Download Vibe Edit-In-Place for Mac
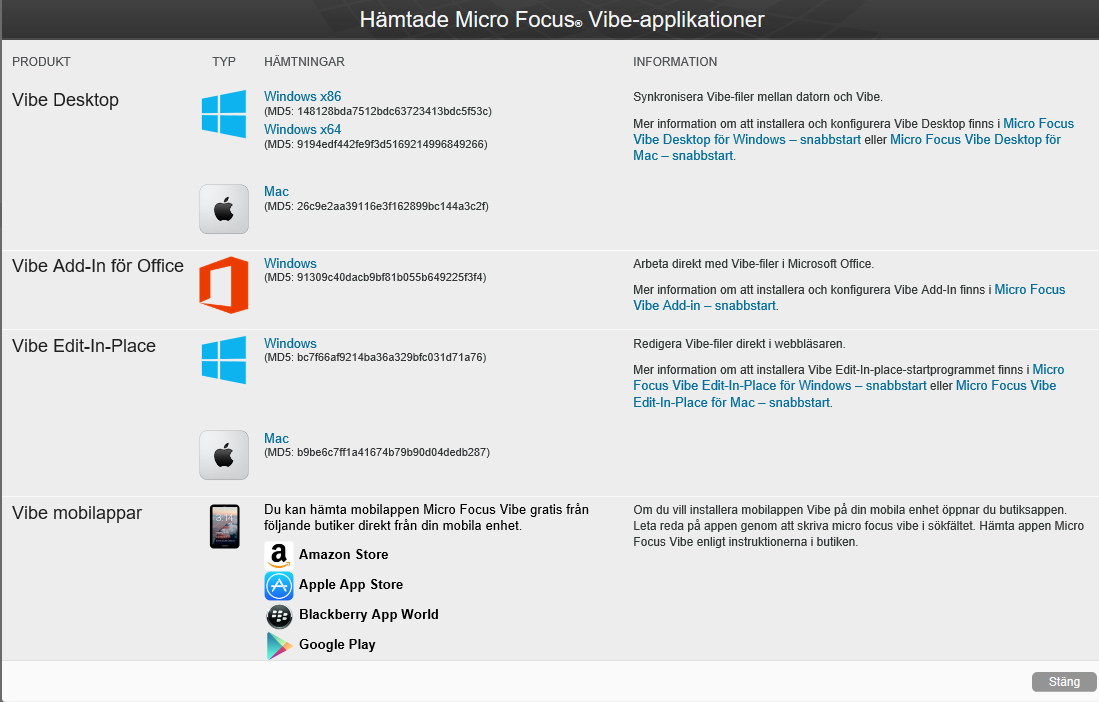This screenshot has width=1099, height=702. (276, 439)
